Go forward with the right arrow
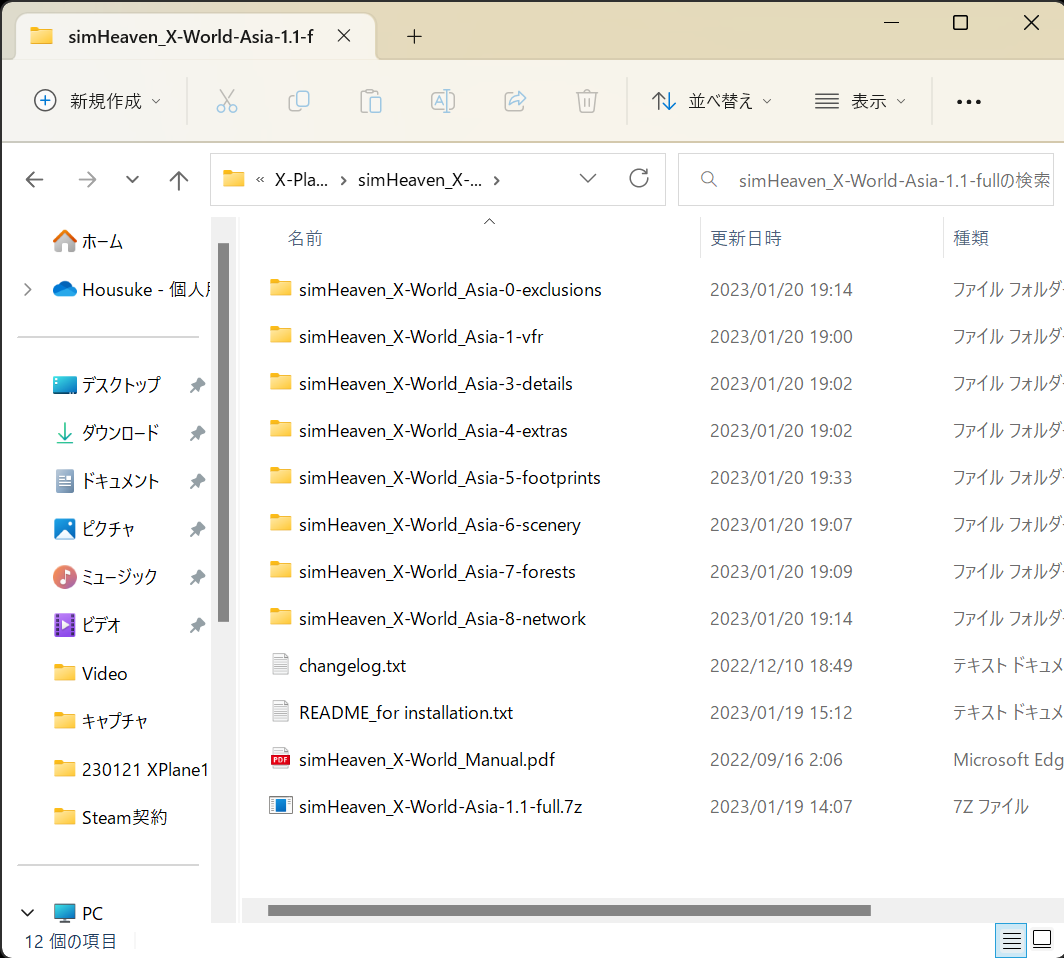 (x=87, y=180)
